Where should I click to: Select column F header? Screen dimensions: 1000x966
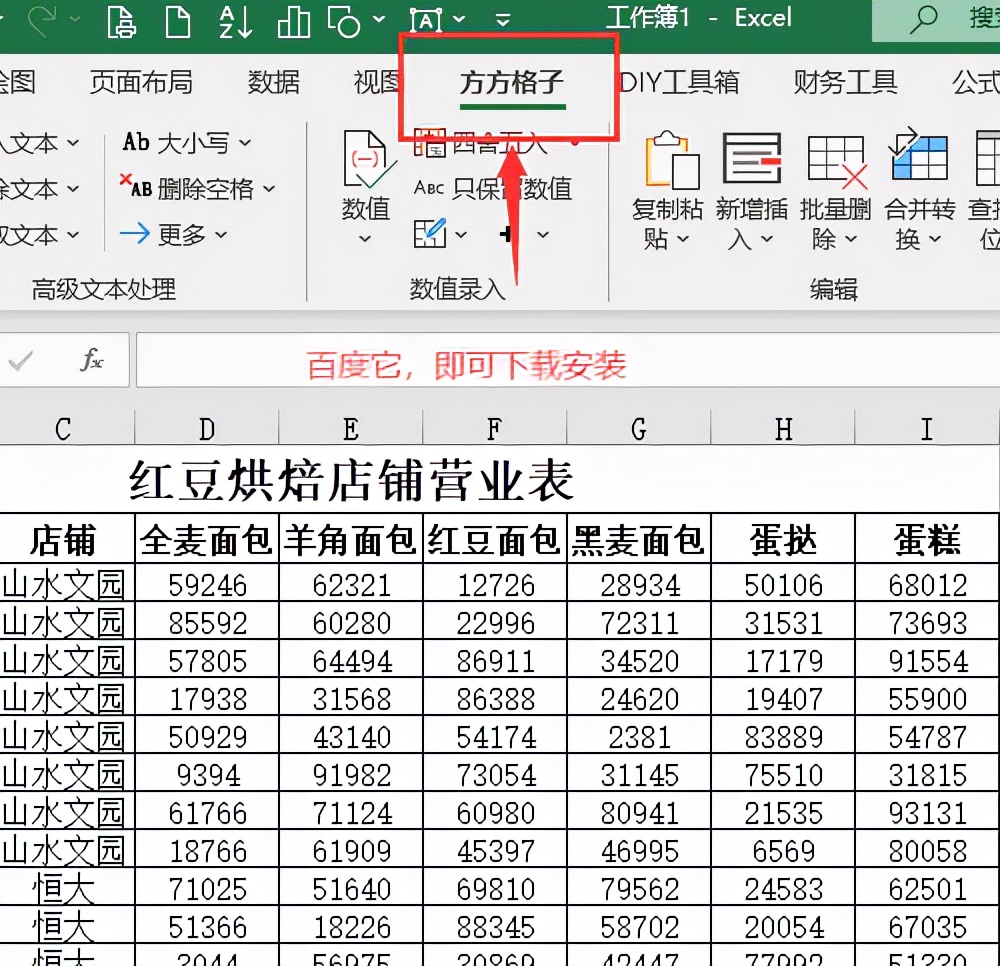coord(495,428)
